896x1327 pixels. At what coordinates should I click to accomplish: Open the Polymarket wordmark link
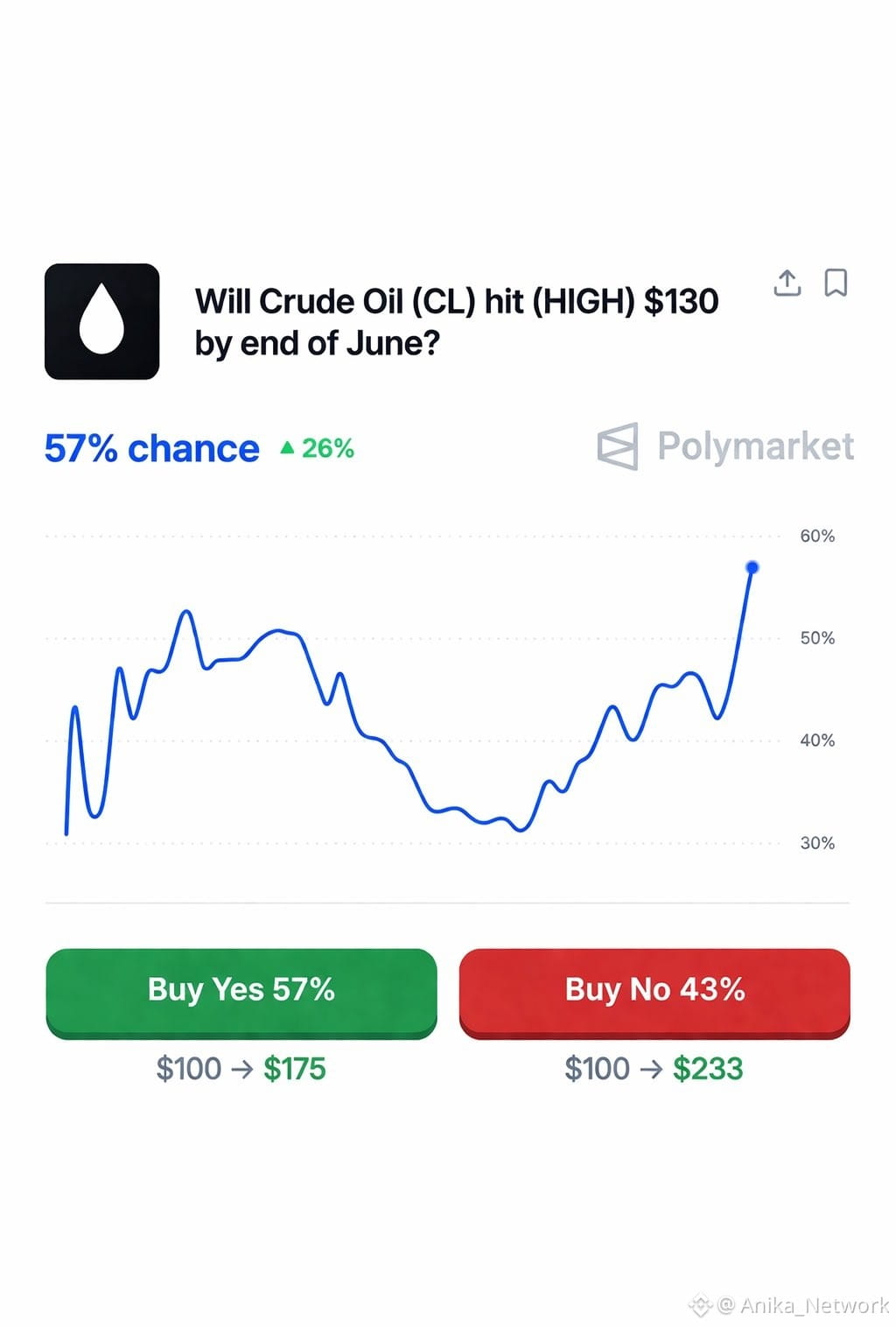[x=755, y=446]
